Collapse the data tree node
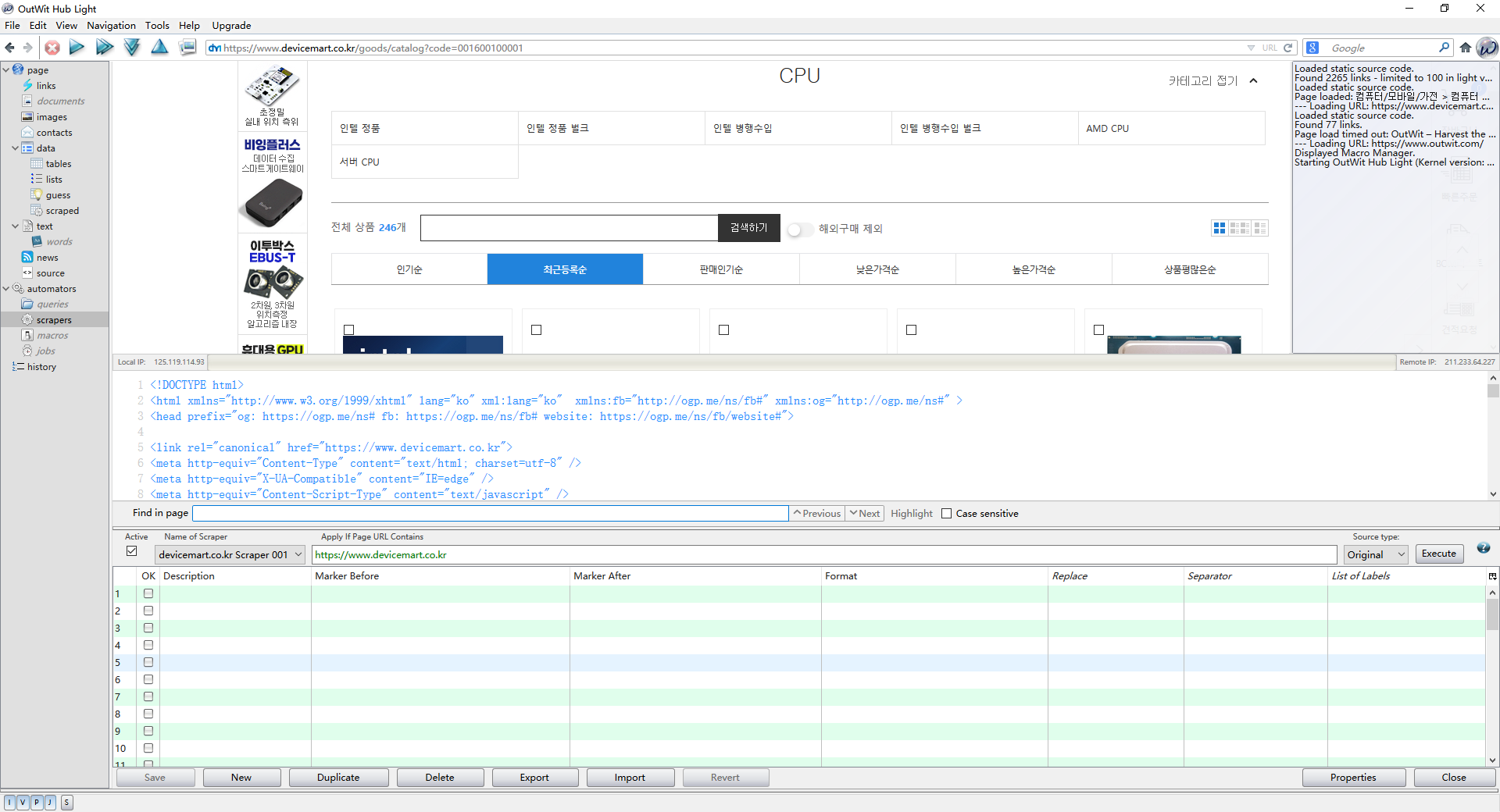Image resolution: width=1500 pixels, height=812 pixels. click(x=16, y=148)
